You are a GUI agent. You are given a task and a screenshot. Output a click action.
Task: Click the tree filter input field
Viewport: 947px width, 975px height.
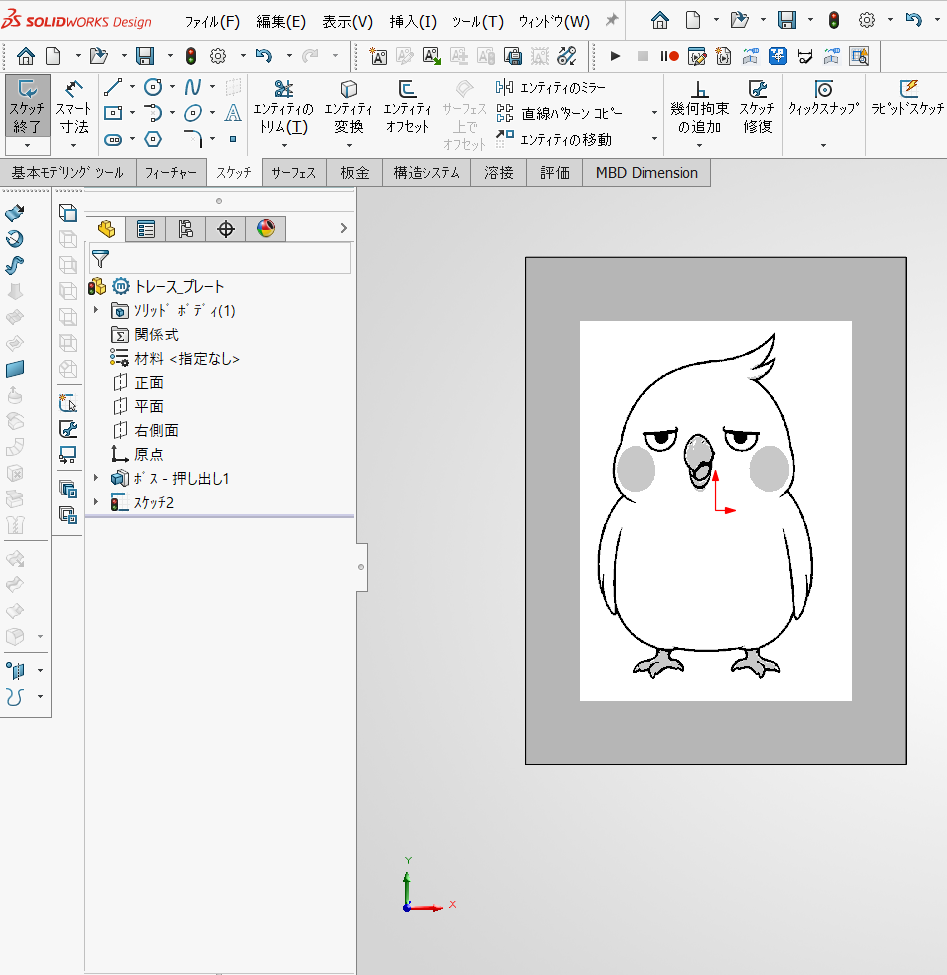coord(220,258)
